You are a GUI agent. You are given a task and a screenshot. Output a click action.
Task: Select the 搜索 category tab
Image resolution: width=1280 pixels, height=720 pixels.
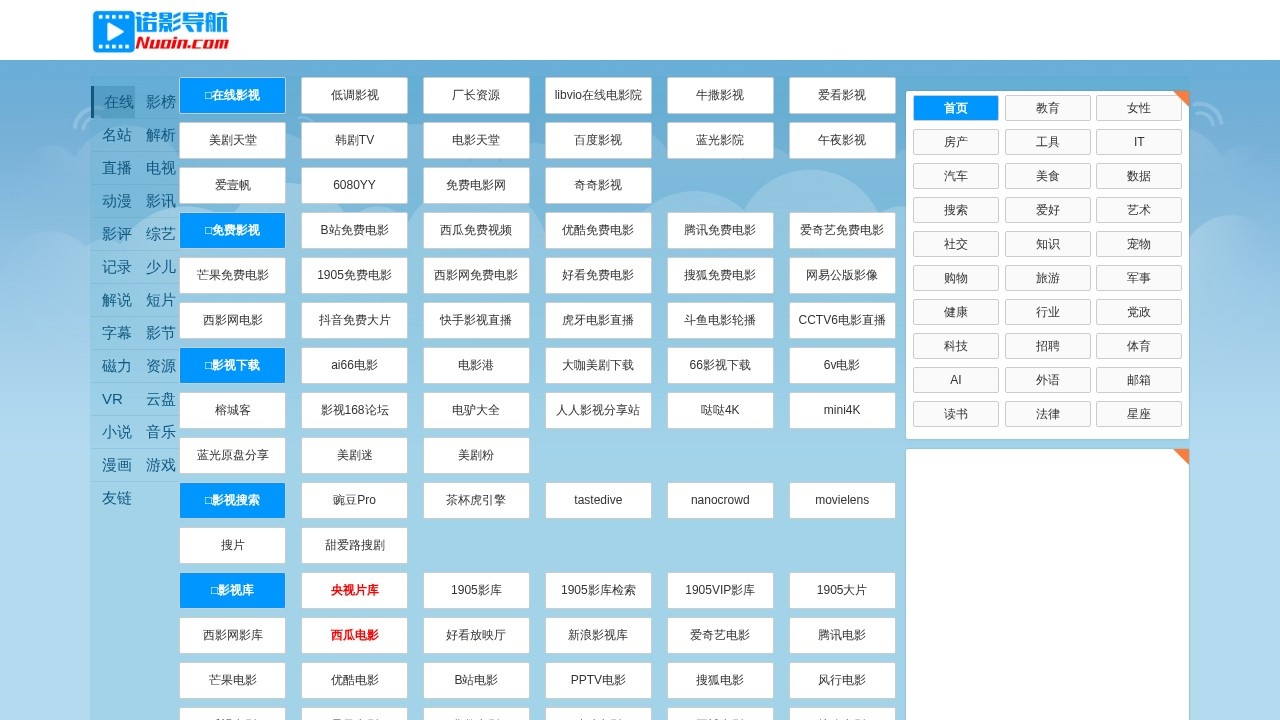[956, 210]
